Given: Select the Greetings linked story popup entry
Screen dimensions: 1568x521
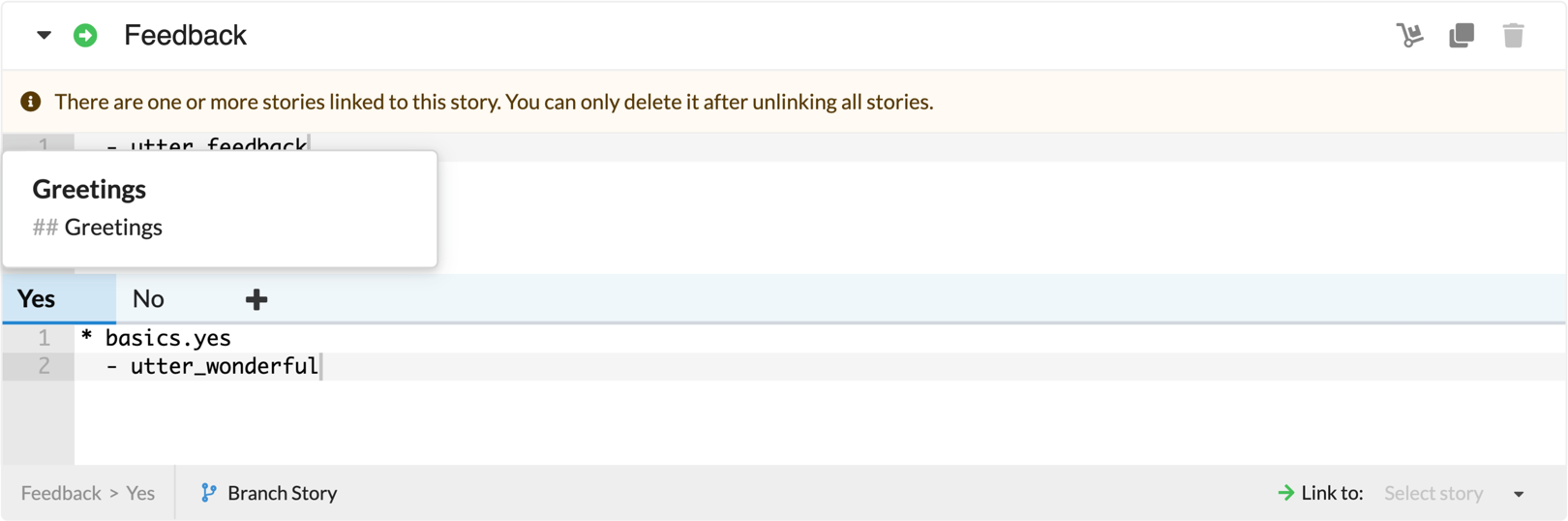Looking at the screenshot, I should (220, 208).
